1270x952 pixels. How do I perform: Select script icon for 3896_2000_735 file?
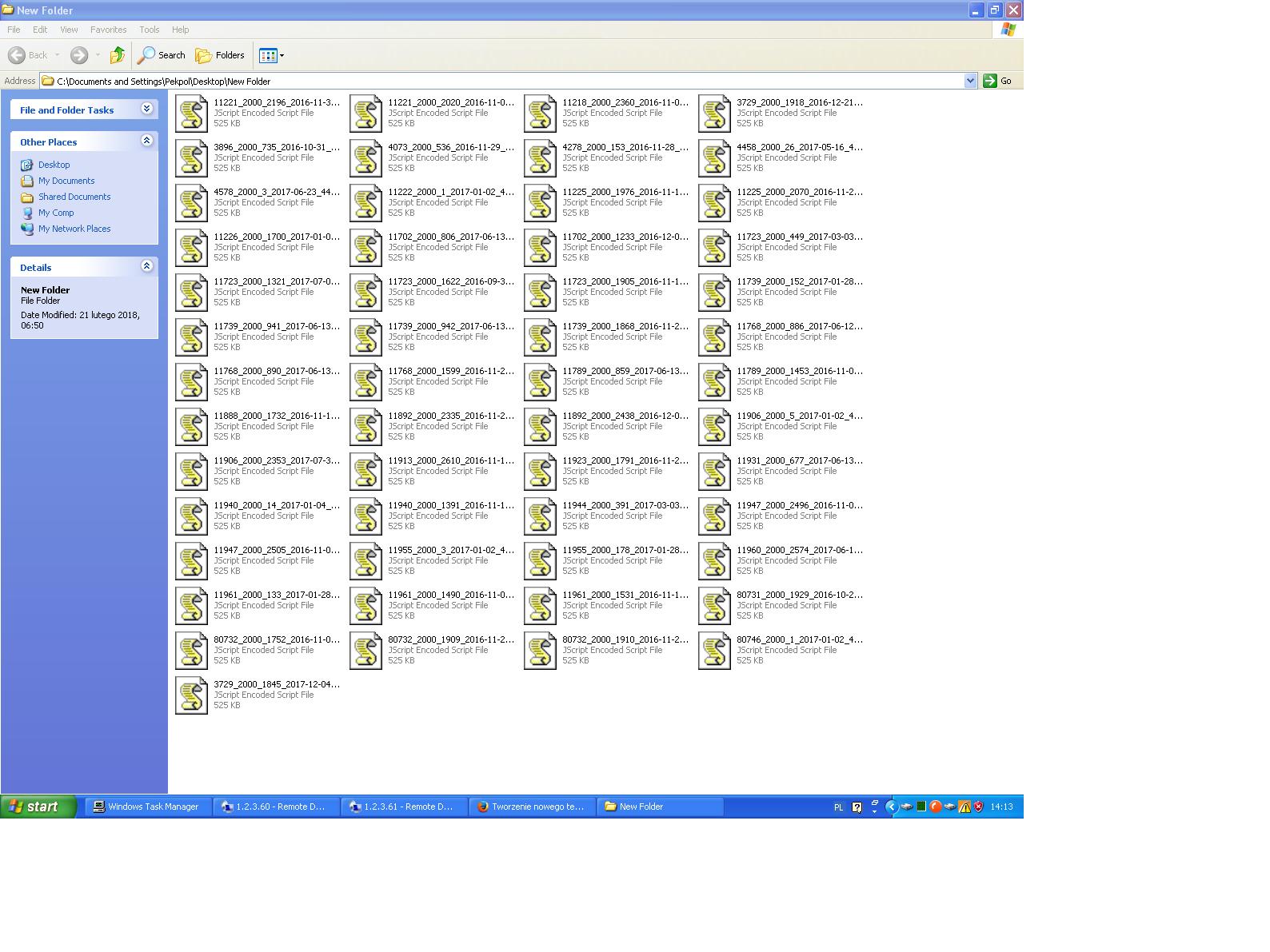click(x=191, y=158)
